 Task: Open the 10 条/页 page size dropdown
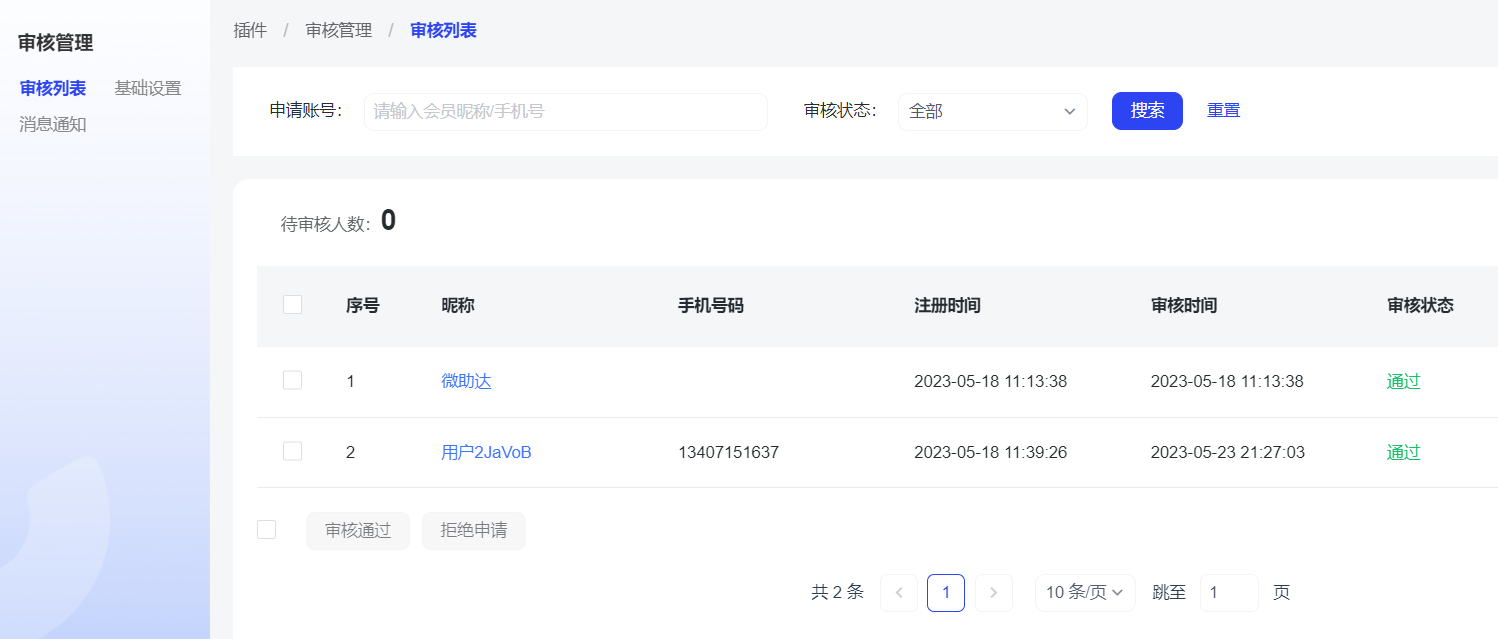coord(1084,593)
